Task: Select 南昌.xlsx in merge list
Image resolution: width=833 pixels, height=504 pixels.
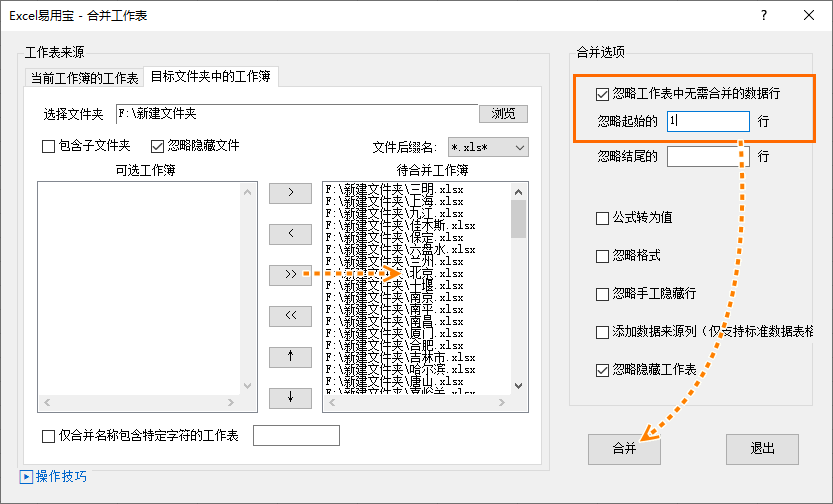Action: tap(394, 321)
